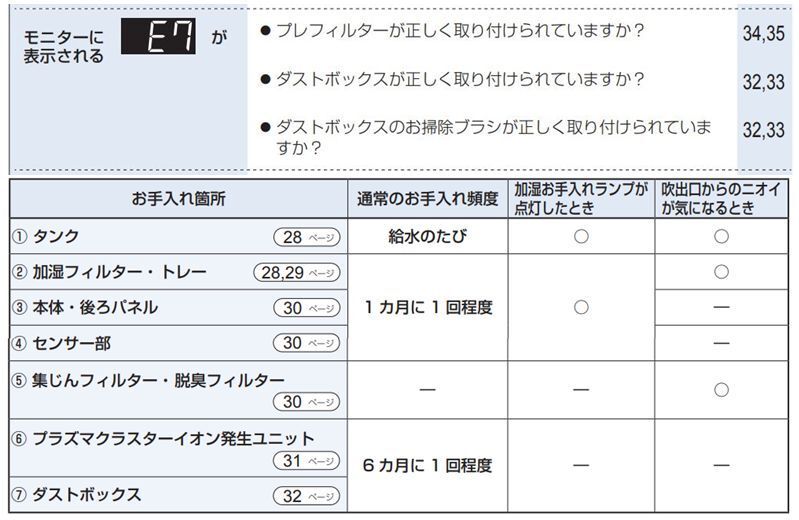Click the 1カ月に1回程度 frequency cell
Screen dimensions: 799x520
[428, 307]
